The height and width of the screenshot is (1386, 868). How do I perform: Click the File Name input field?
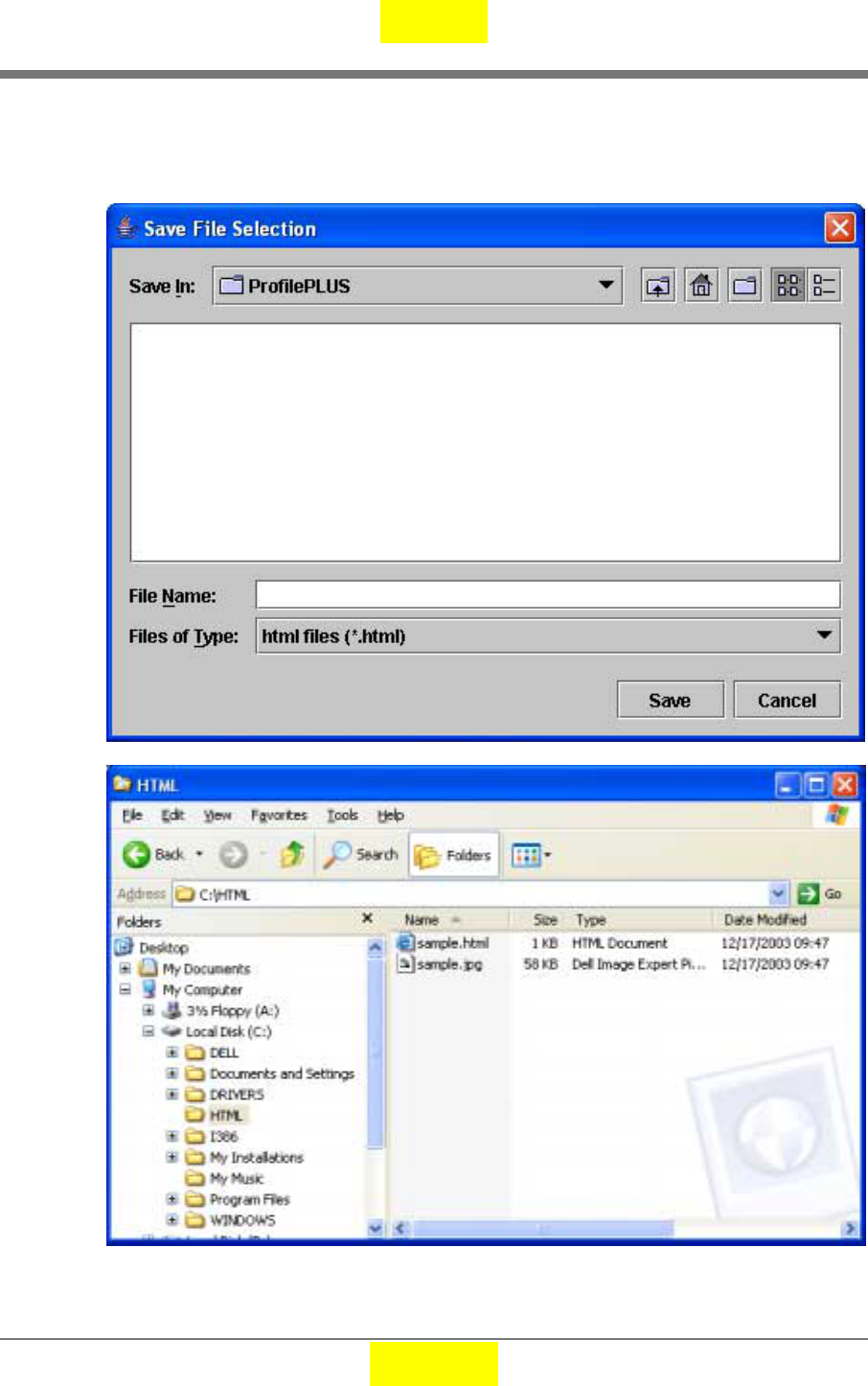point(548,594)
